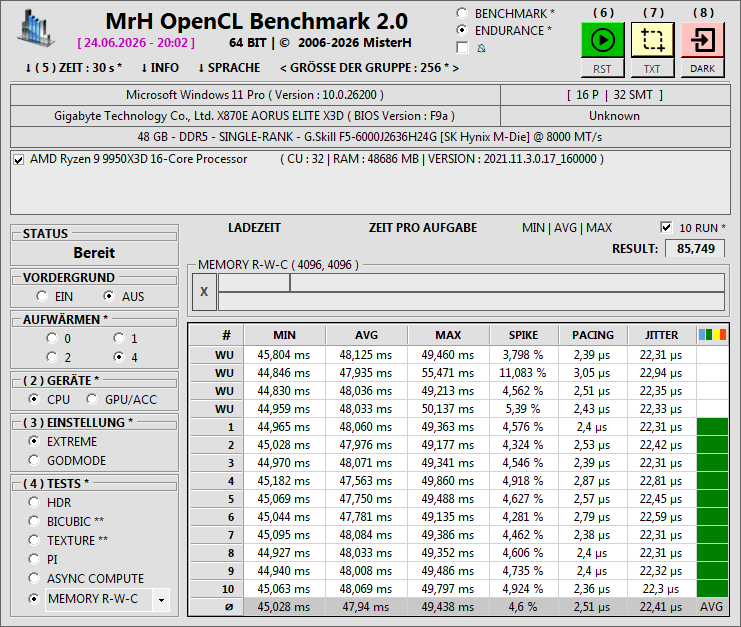Select the EXTREME setting
The image size is (741, 627).
click(34, 441)
